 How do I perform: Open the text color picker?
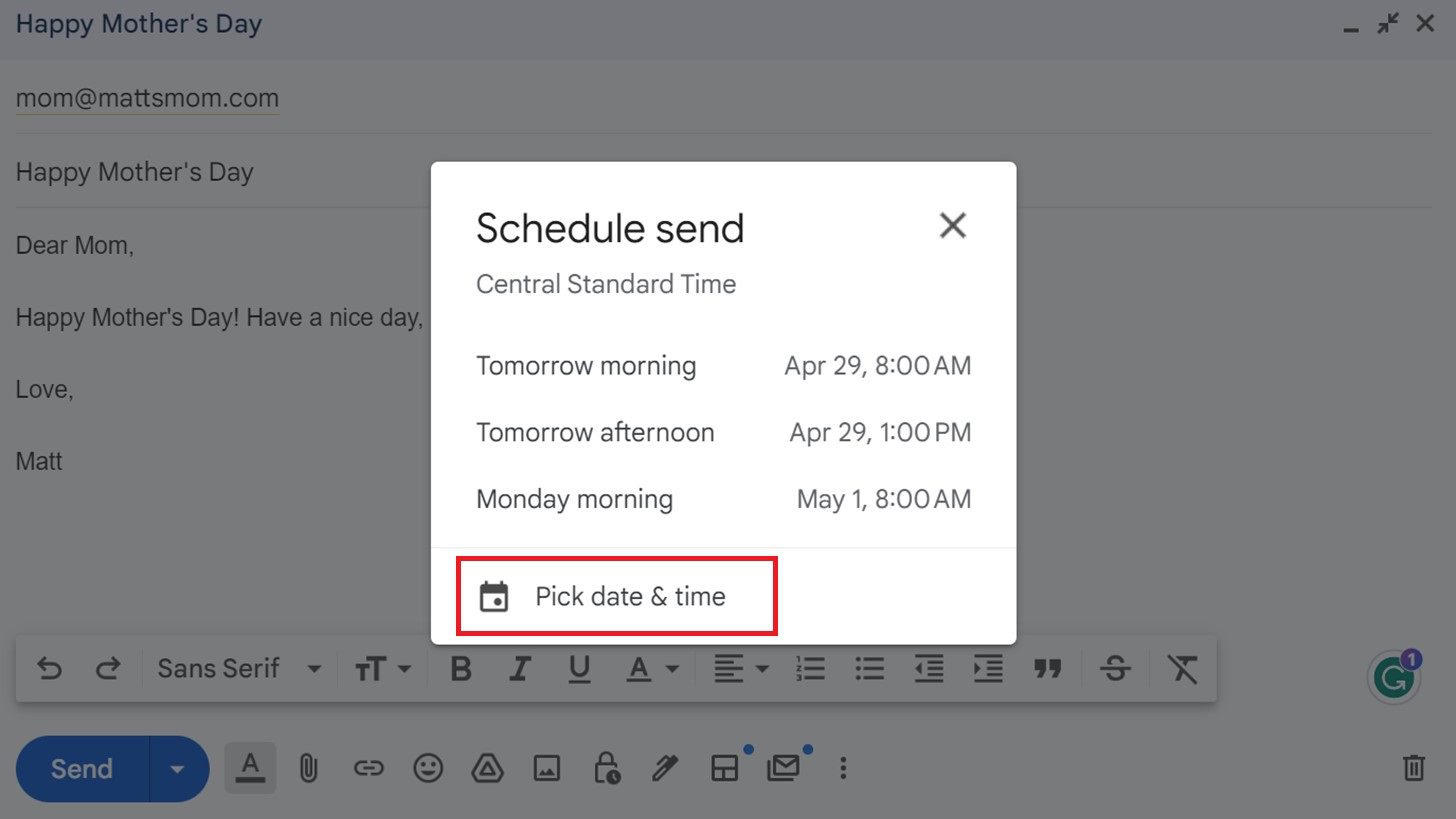tap(653, 669)
